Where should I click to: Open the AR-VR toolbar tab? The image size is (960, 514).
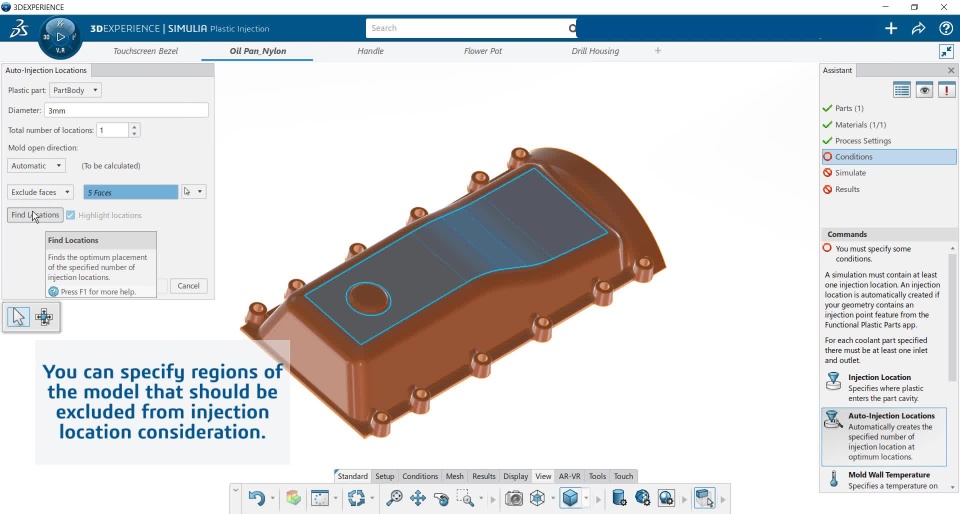pyautogui.click(x=569, y=476)
